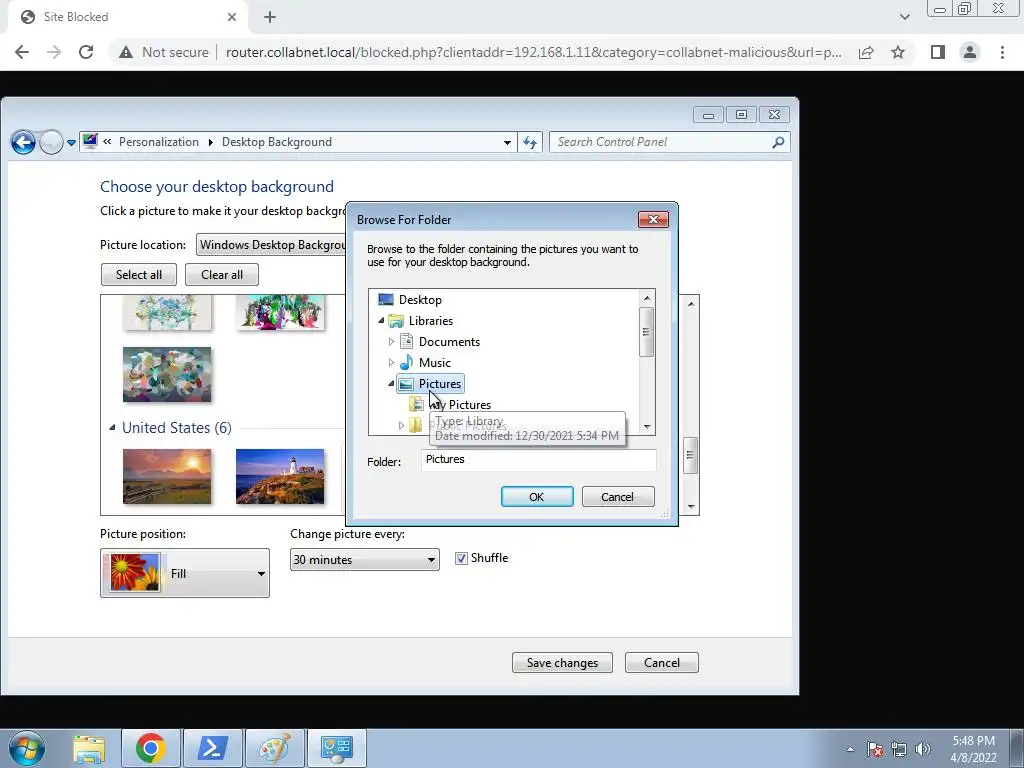Open address bar history dropdown
The height and width of the screenshot is (768, 1024).
[x=507, y=142]
